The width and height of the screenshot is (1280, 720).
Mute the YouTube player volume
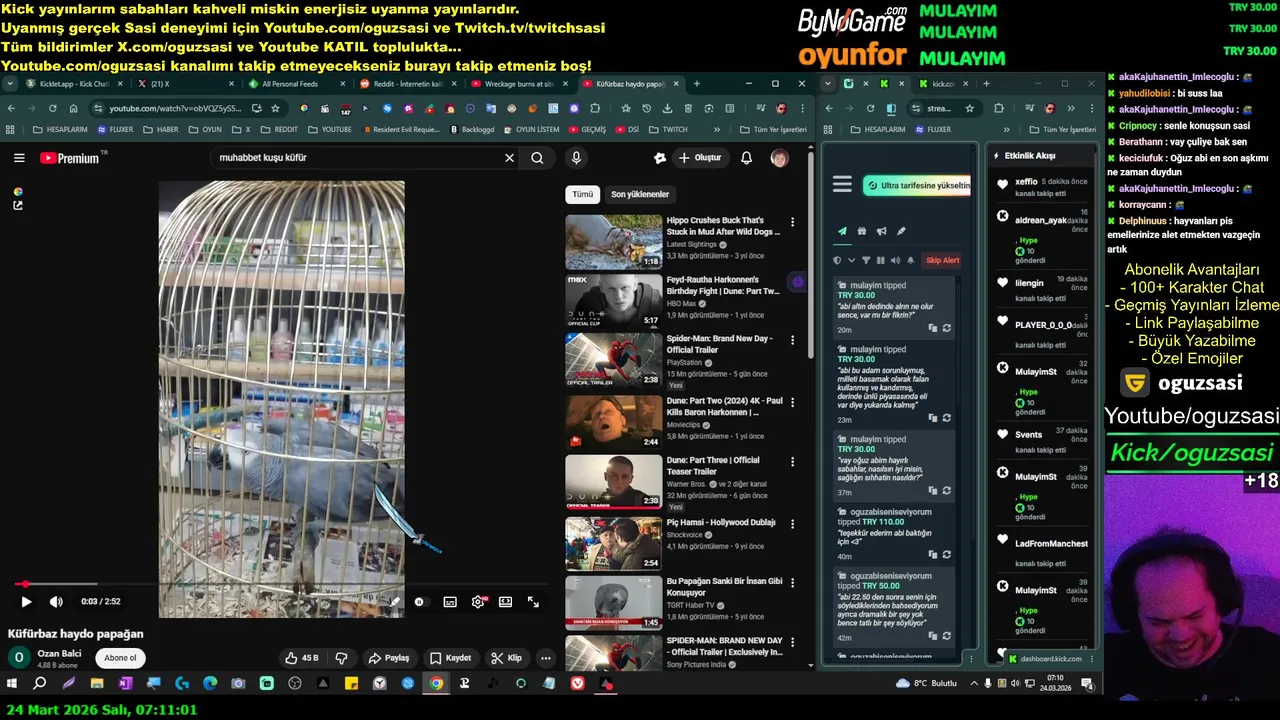(56, 602)
